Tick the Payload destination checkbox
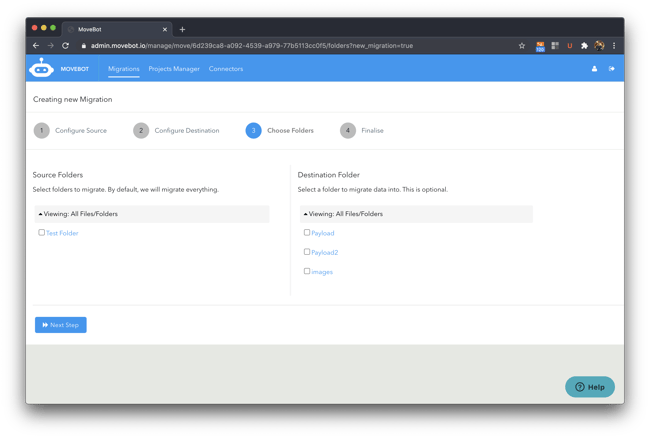 click(x=307, y=233)
